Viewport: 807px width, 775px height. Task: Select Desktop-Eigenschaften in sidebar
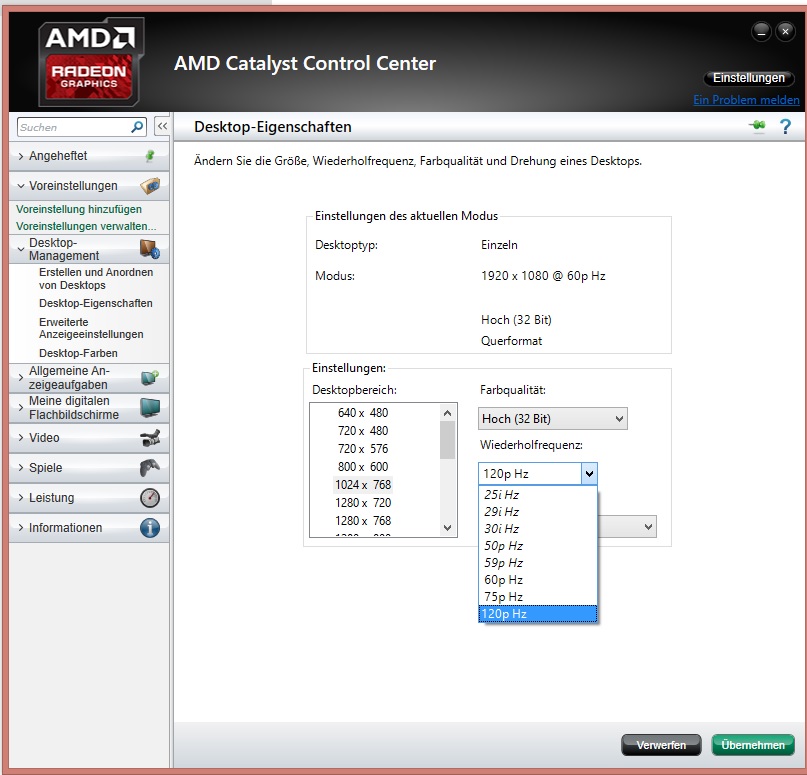[x=96, y=303]
